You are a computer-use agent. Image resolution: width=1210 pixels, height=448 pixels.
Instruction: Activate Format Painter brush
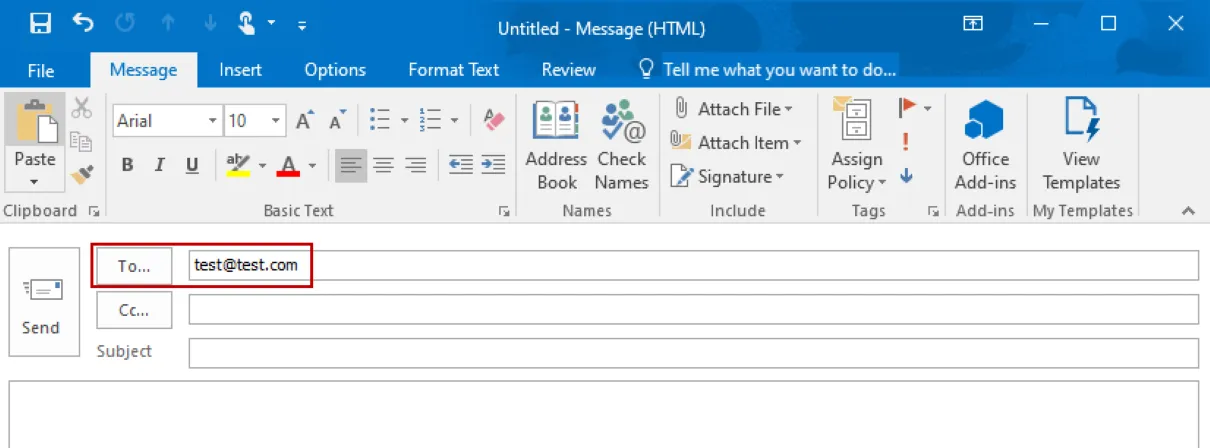click(81, 175)
